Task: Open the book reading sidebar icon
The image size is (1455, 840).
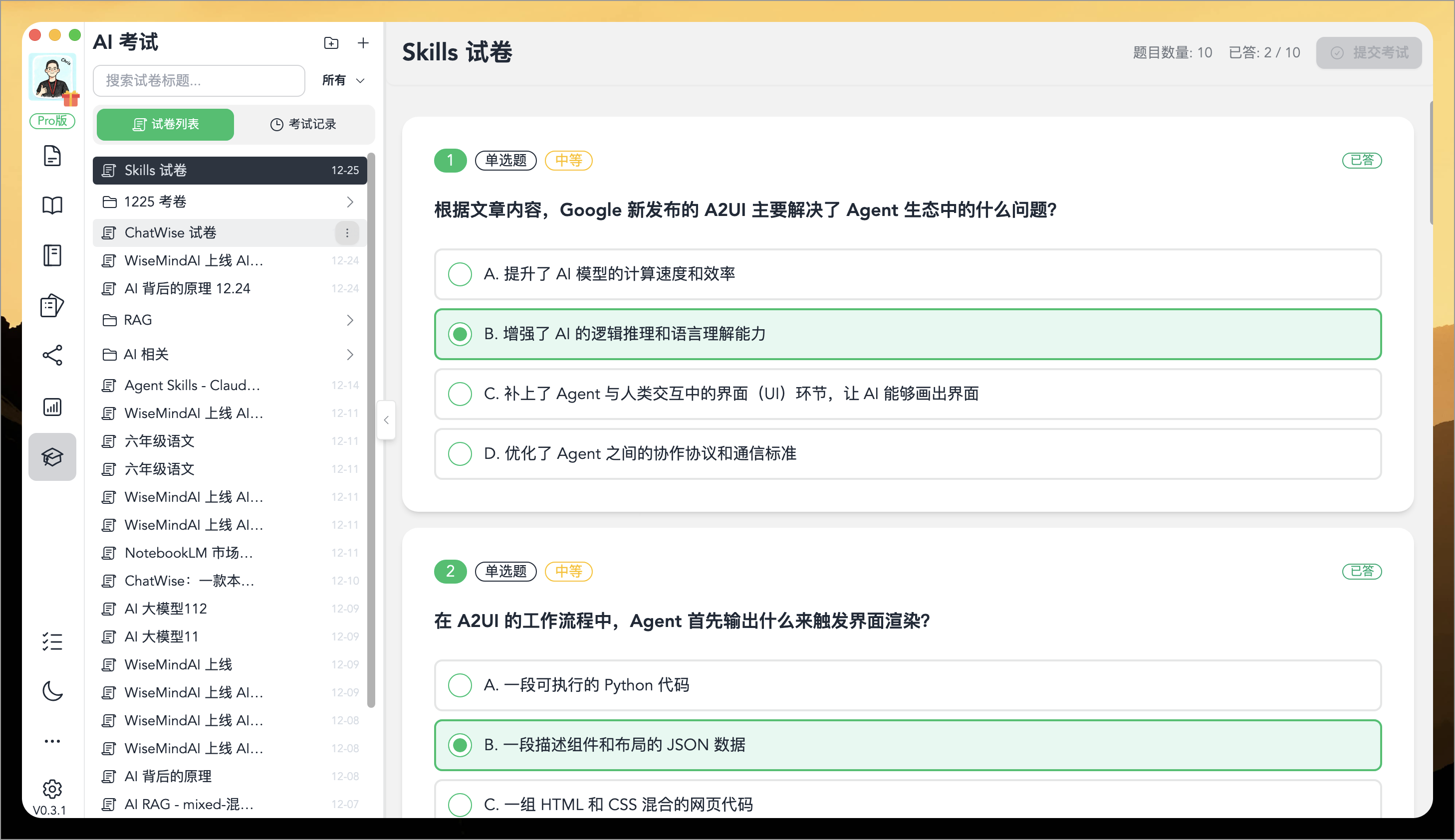Action: click(x=52, y=206)
